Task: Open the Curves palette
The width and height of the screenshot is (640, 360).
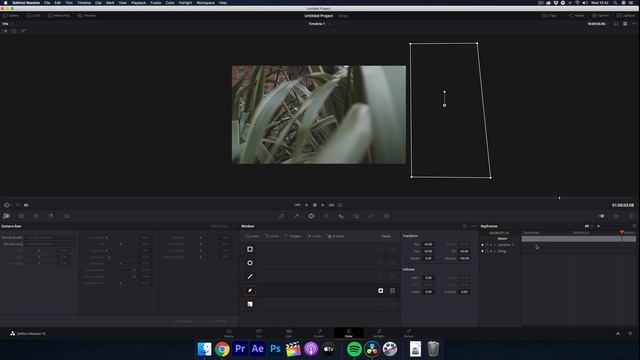Action: [282, 216]
